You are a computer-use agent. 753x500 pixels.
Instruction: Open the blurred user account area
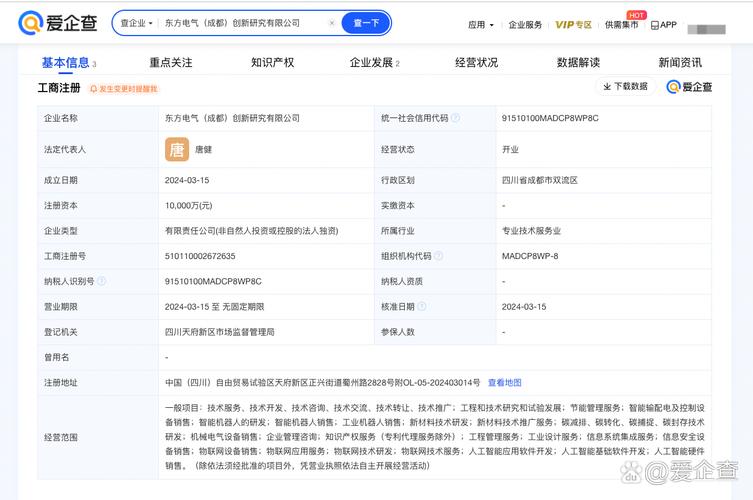[x=706, y=29]
